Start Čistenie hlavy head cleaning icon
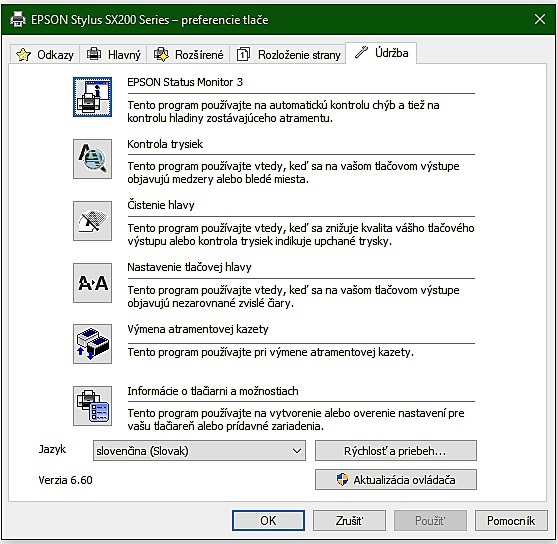The image size is (558, 544). pos(93,221)
